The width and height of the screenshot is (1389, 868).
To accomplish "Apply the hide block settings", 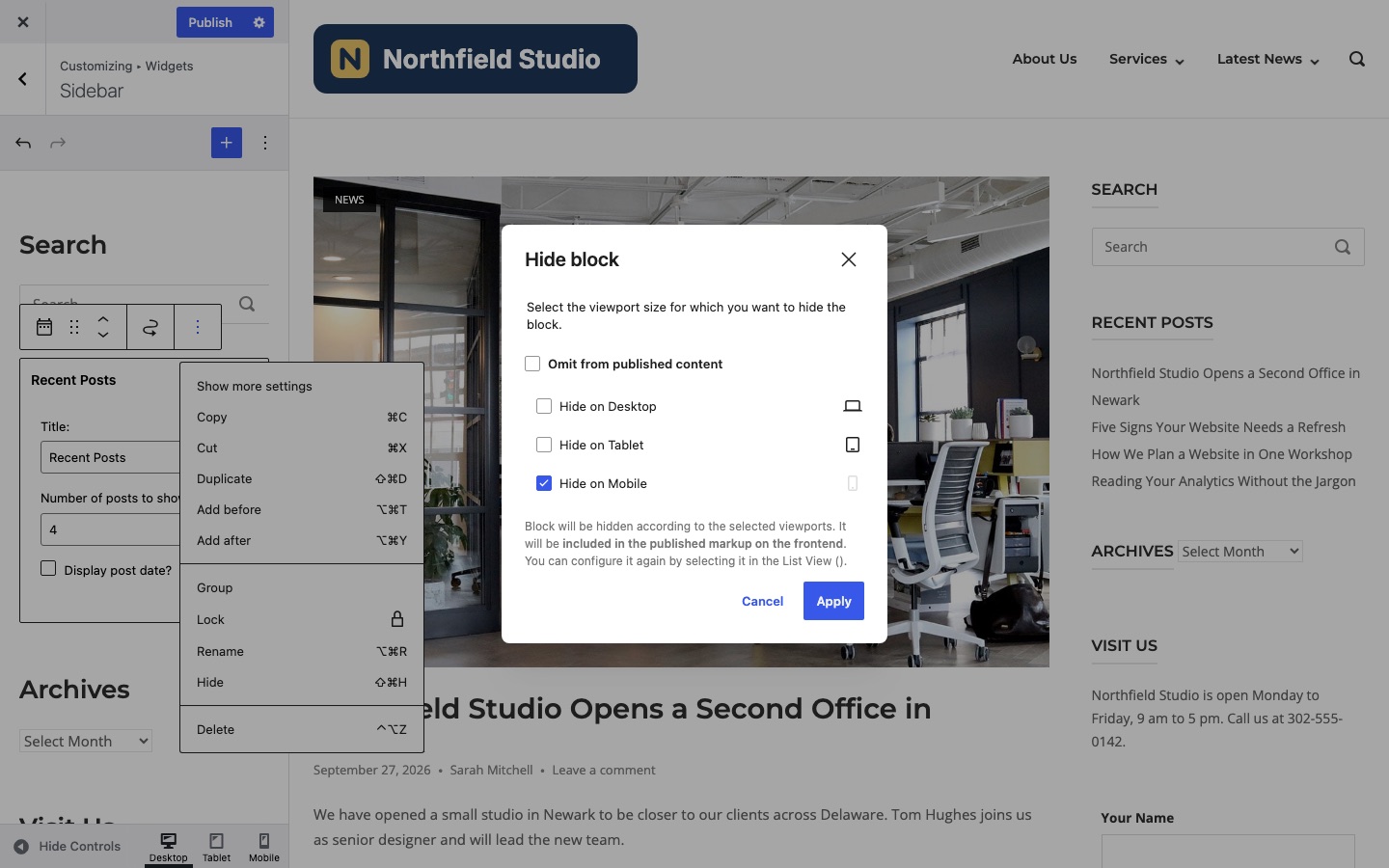I will click(x=833, y=601).
